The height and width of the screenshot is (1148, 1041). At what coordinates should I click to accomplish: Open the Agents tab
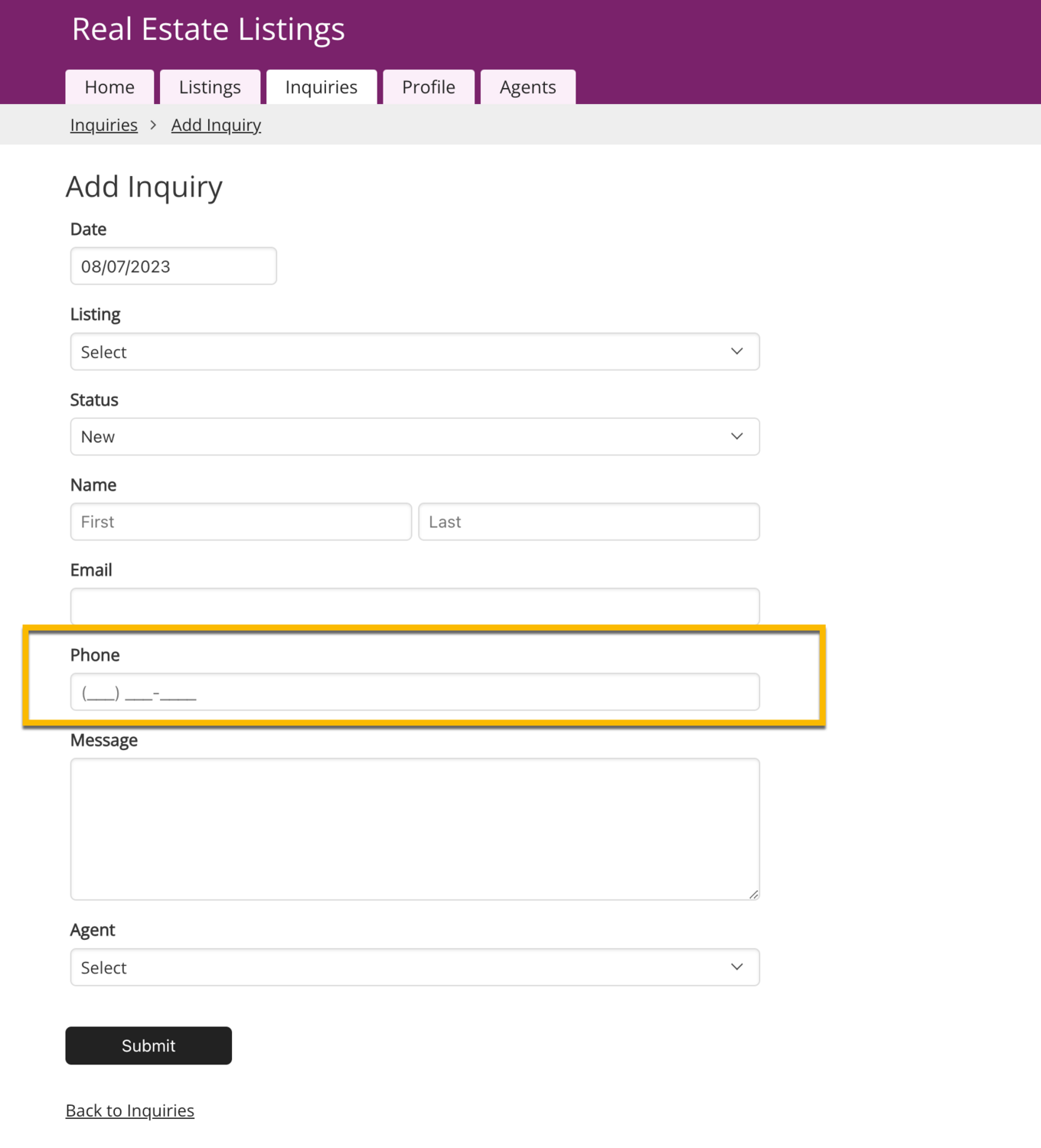[x=527, y=87]
